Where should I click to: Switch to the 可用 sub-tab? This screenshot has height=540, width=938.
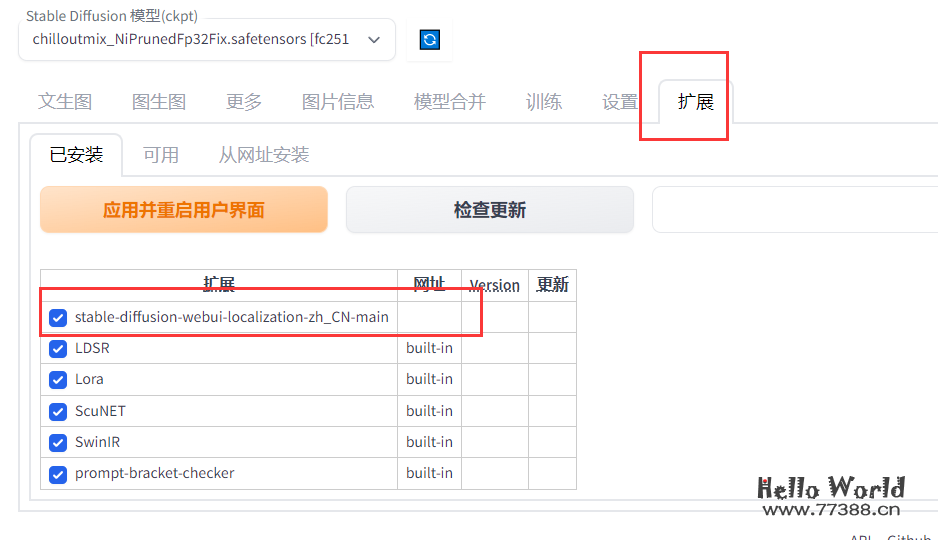point(160,155)
